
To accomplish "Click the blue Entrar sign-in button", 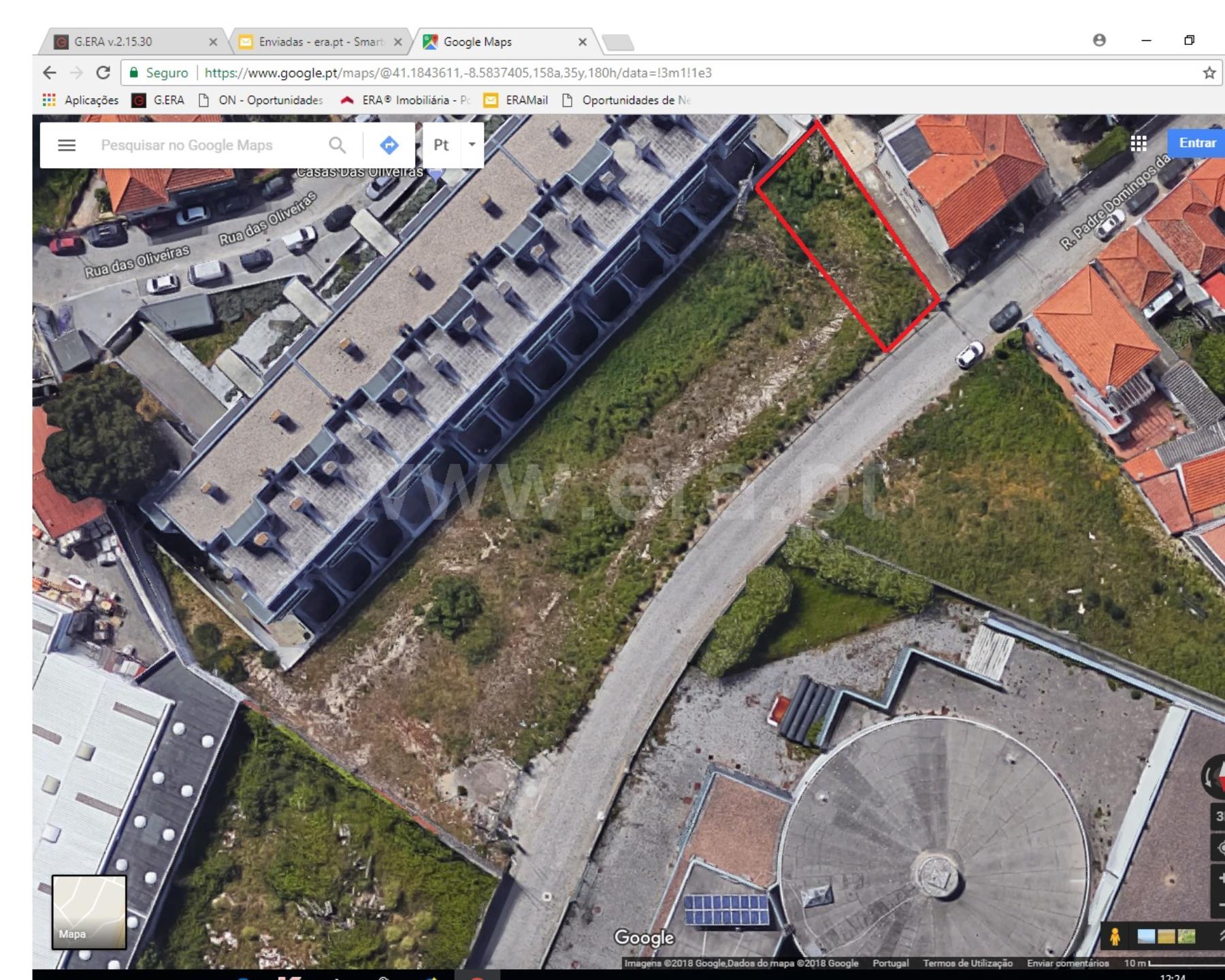I will point(1197,143).
